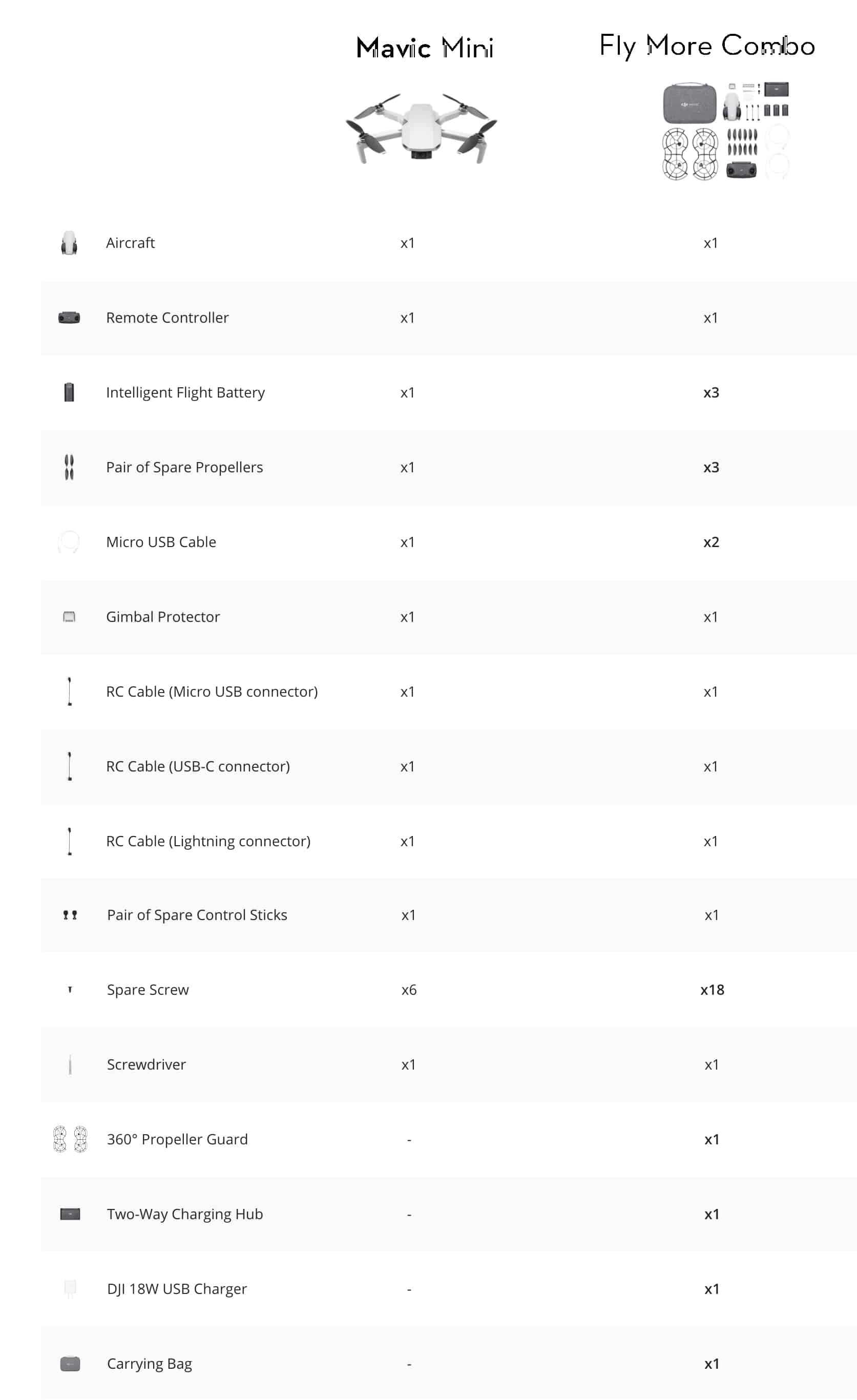857x1400 pixels.
Task: Click the RC Cable (Lightning connector) label
Action: click(208, 841)
